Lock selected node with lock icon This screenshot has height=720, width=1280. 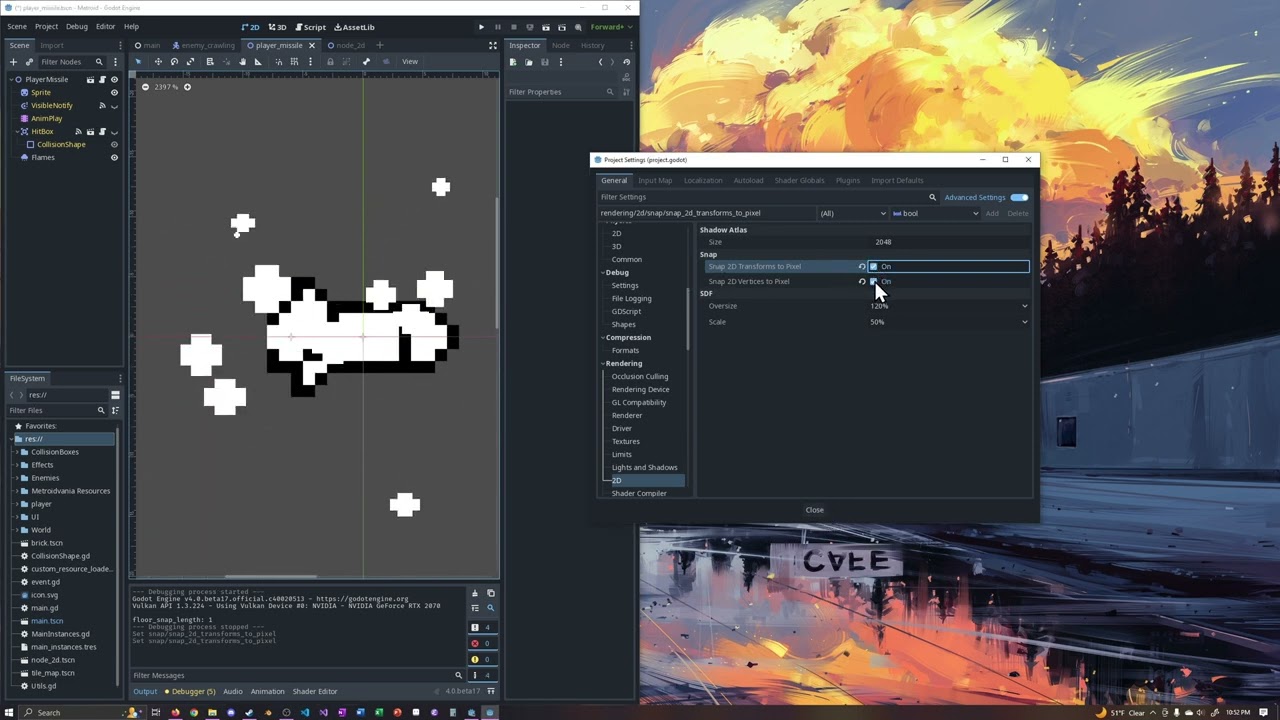[330, 62]
